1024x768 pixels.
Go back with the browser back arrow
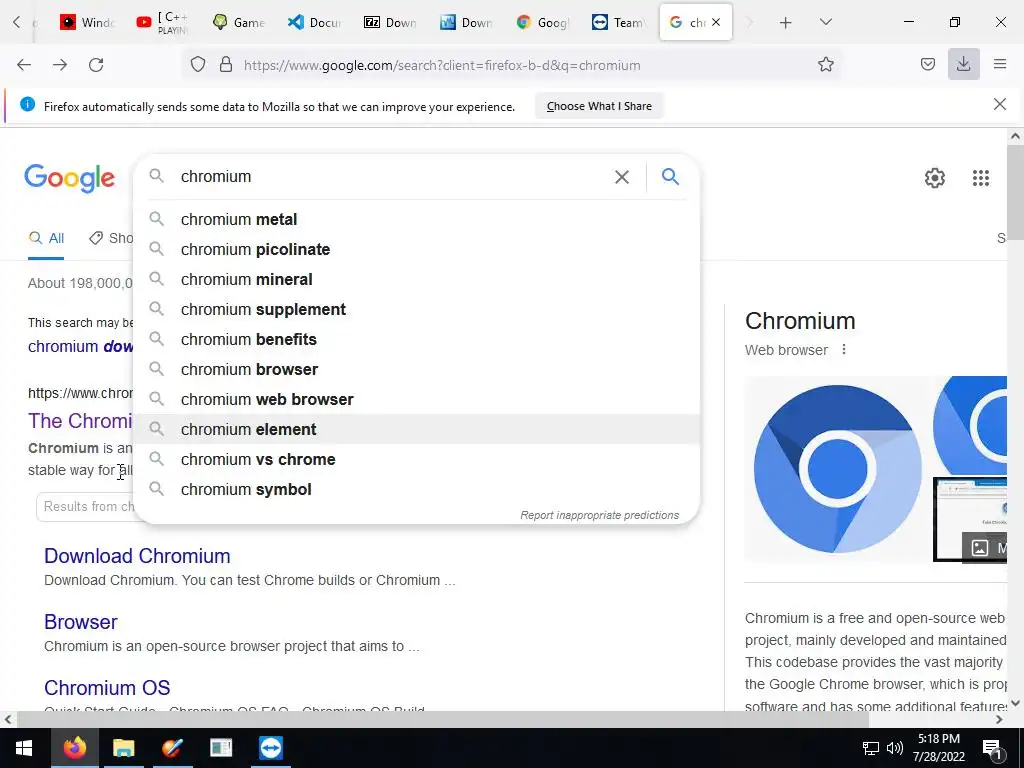[24, 65]
